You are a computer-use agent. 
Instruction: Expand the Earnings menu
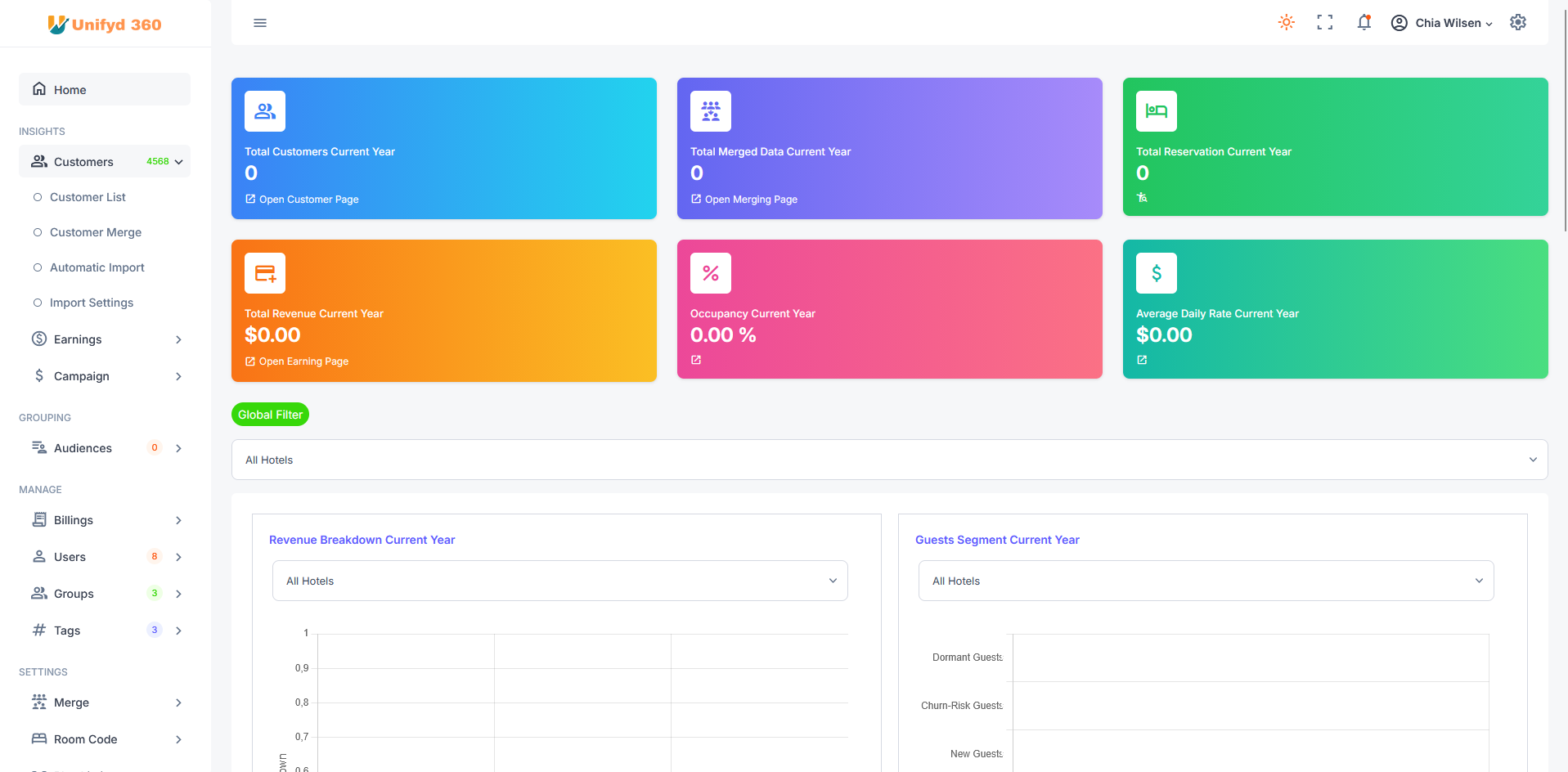pos(105,339)
